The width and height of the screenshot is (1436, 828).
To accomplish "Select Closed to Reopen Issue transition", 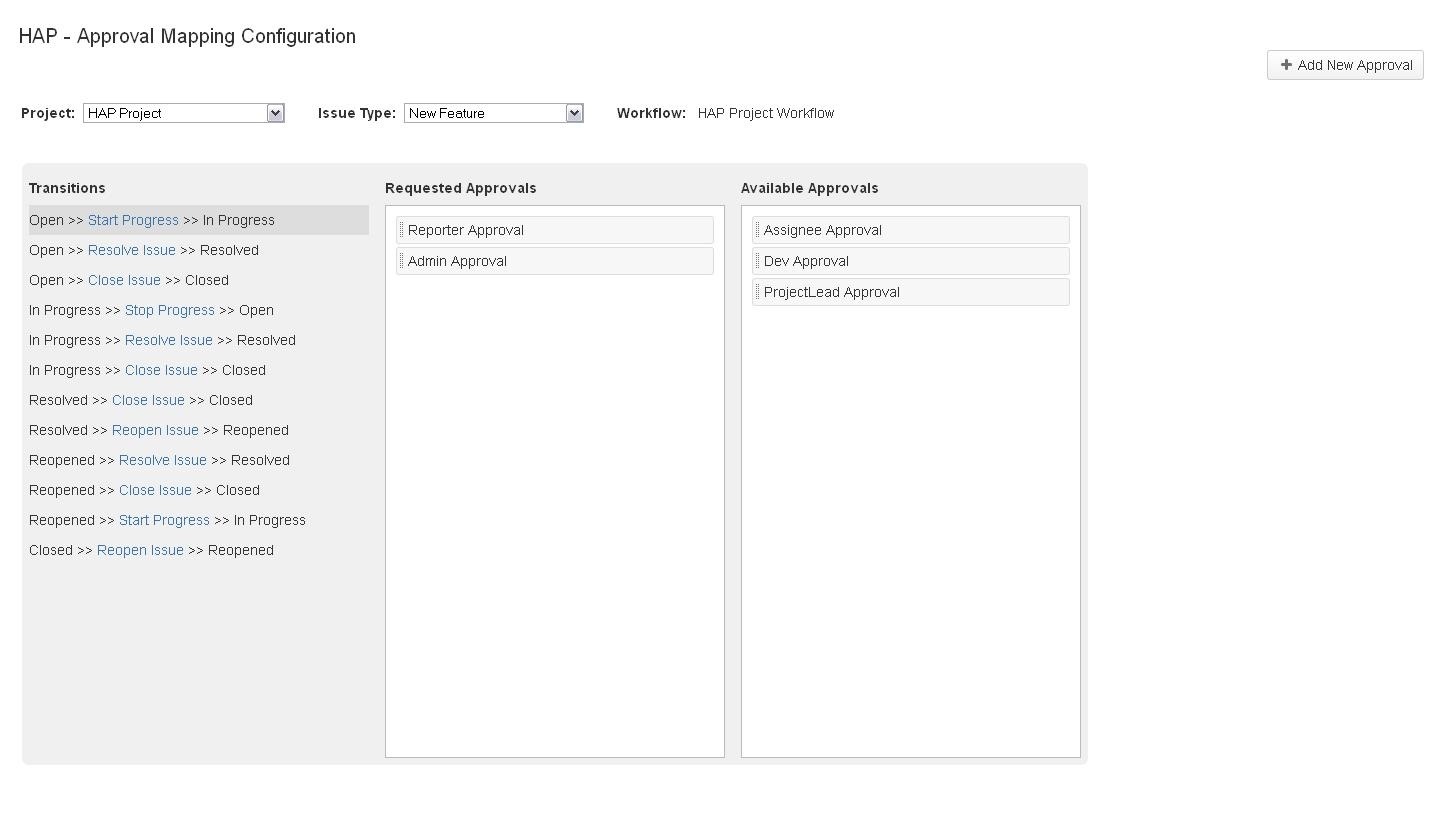I will click(140, 550).
